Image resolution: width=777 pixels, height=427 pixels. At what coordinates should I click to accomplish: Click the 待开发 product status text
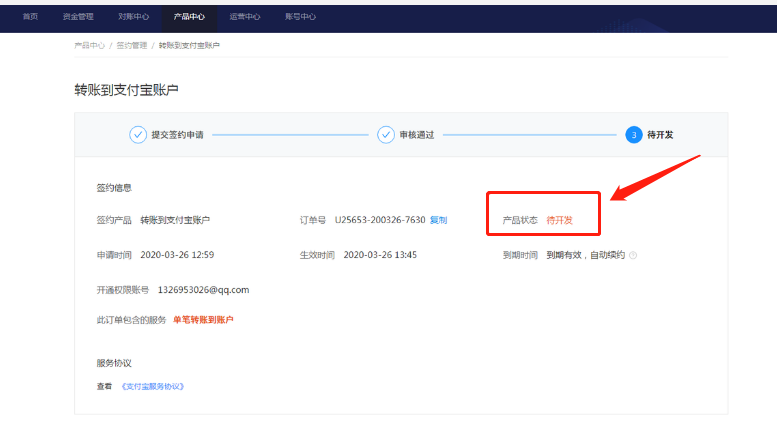tap(559, 219)
